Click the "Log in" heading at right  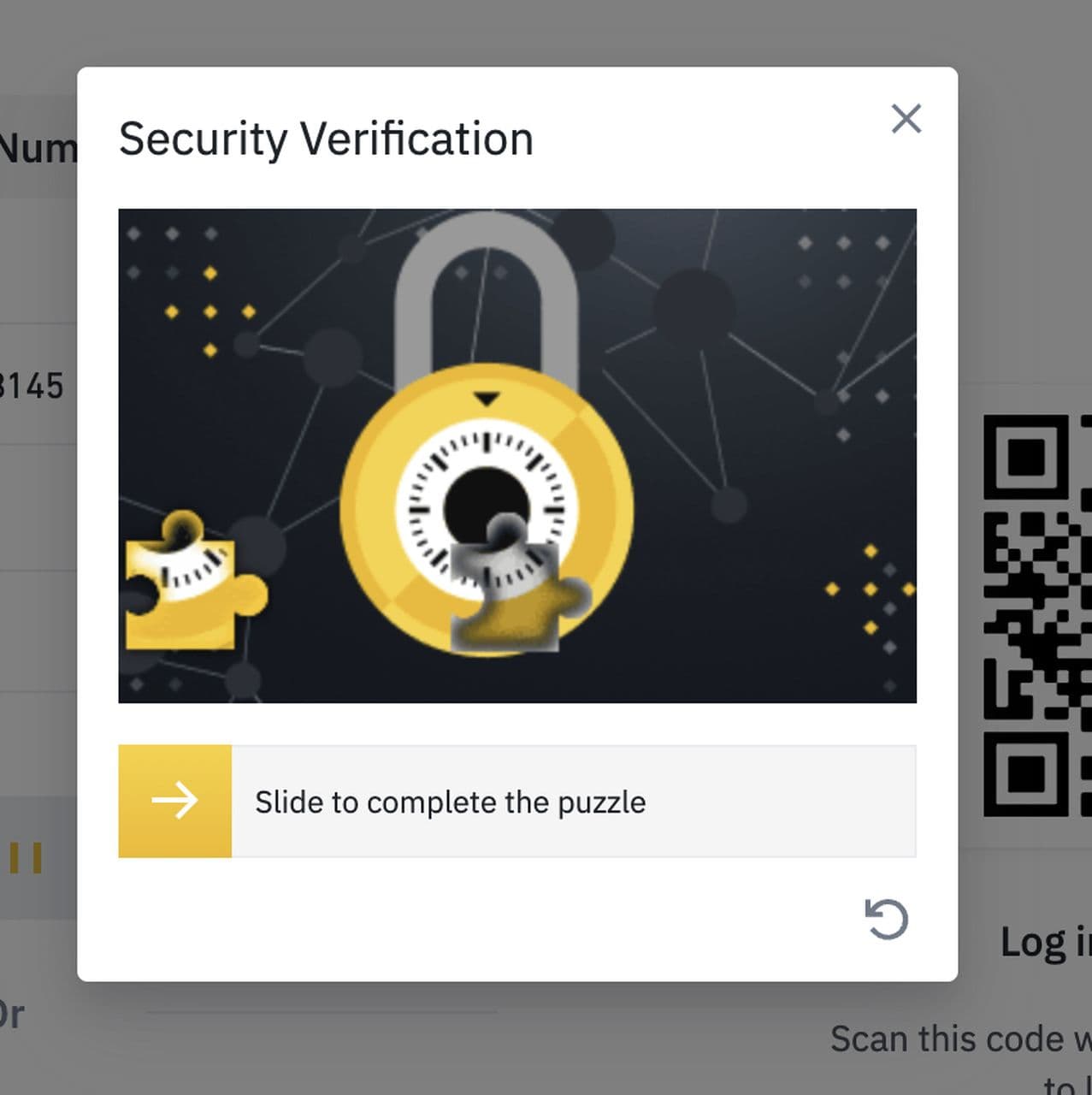[x=1045, y=942]
